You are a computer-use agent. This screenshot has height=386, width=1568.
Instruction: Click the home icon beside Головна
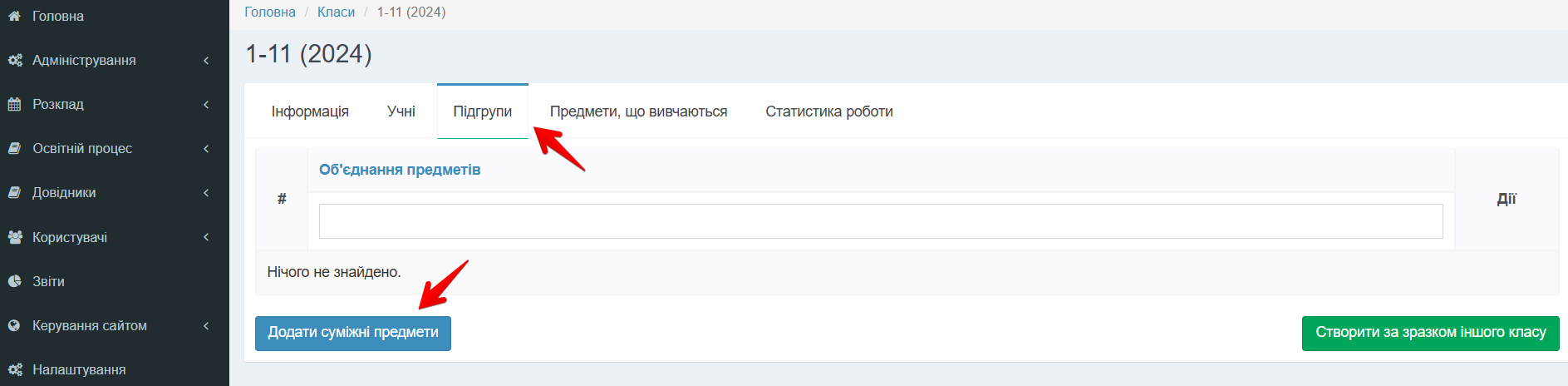pos(14,16)
